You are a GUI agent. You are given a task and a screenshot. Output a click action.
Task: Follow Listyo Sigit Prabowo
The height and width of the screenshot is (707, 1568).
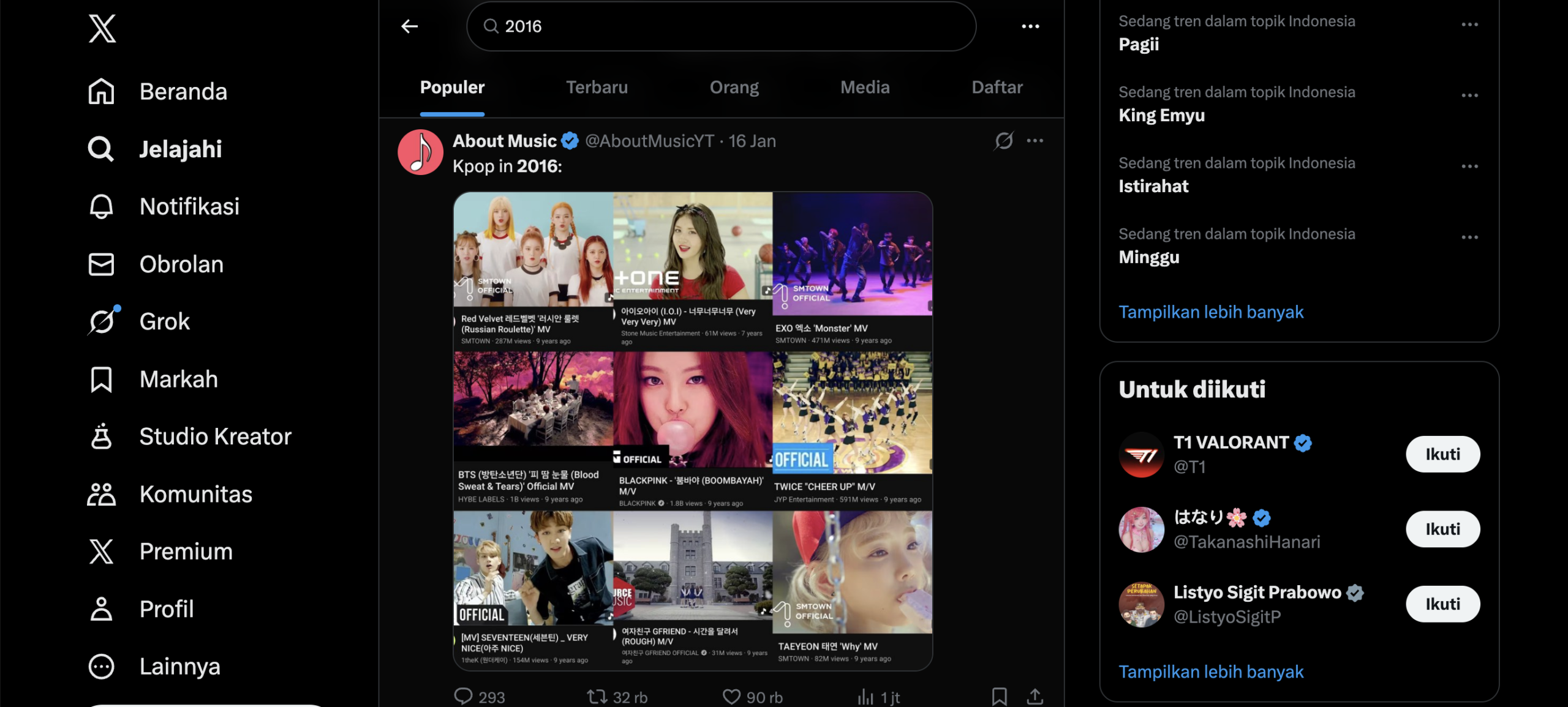(1442, 604)
